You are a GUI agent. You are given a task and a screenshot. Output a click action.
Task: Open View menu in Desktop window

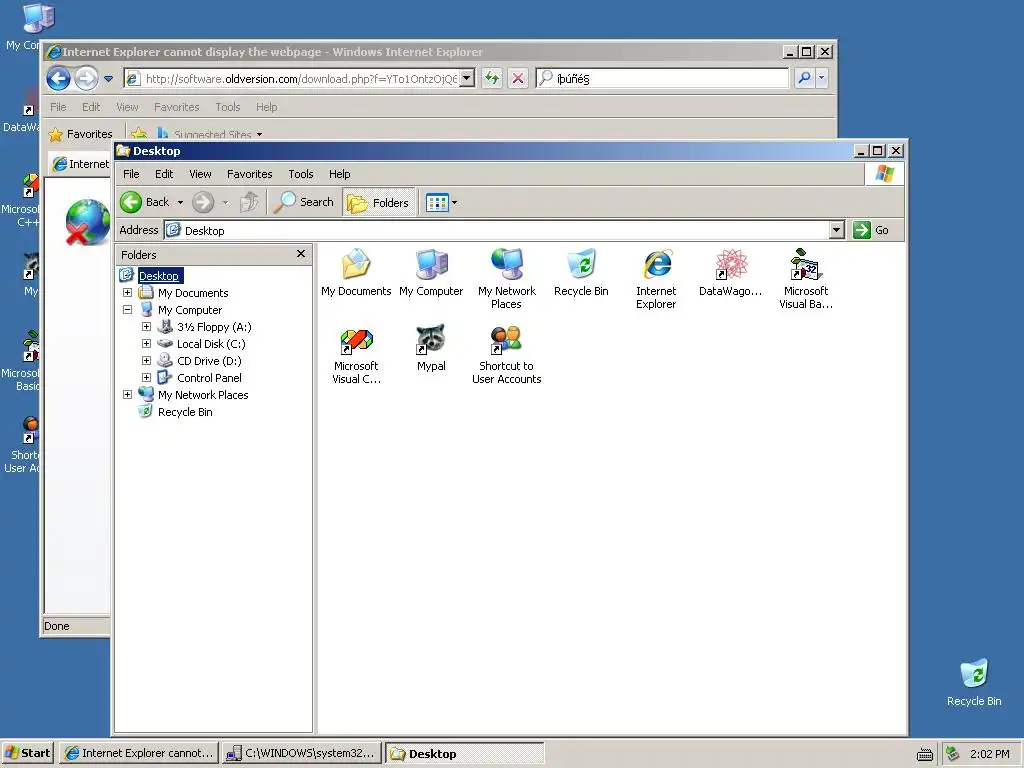pos(200,174)
